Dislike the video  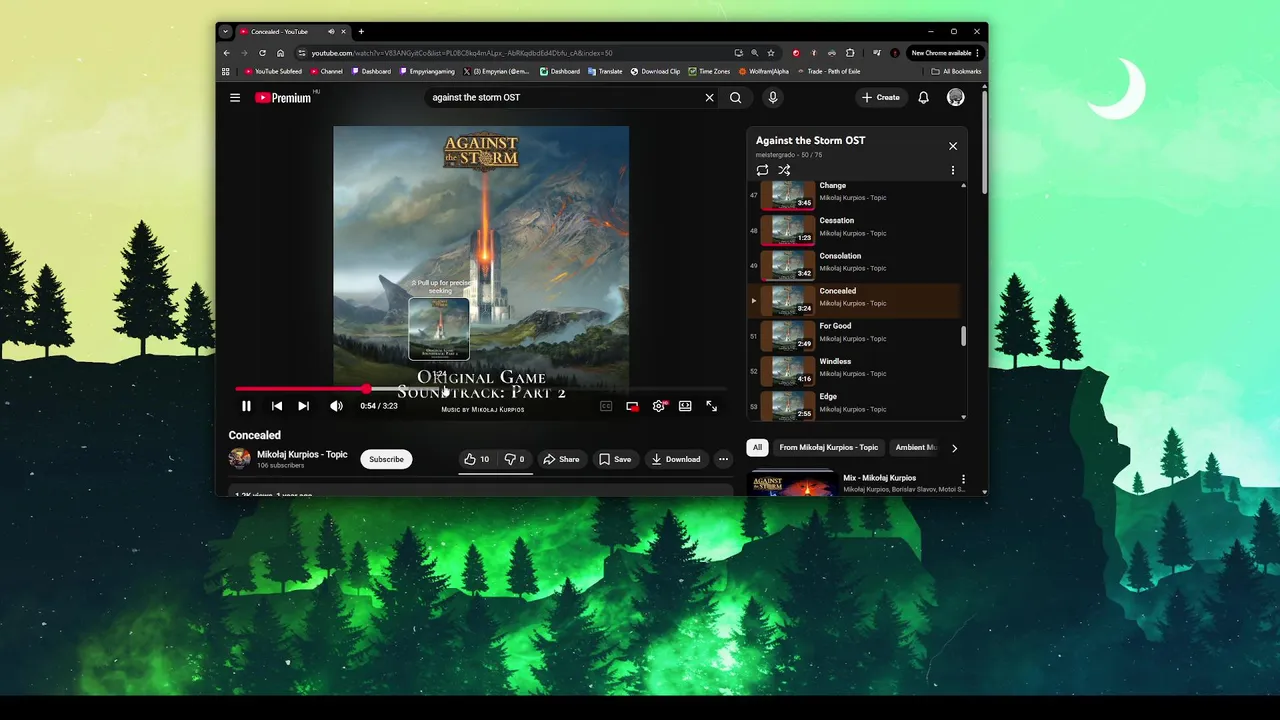[514, 459]
